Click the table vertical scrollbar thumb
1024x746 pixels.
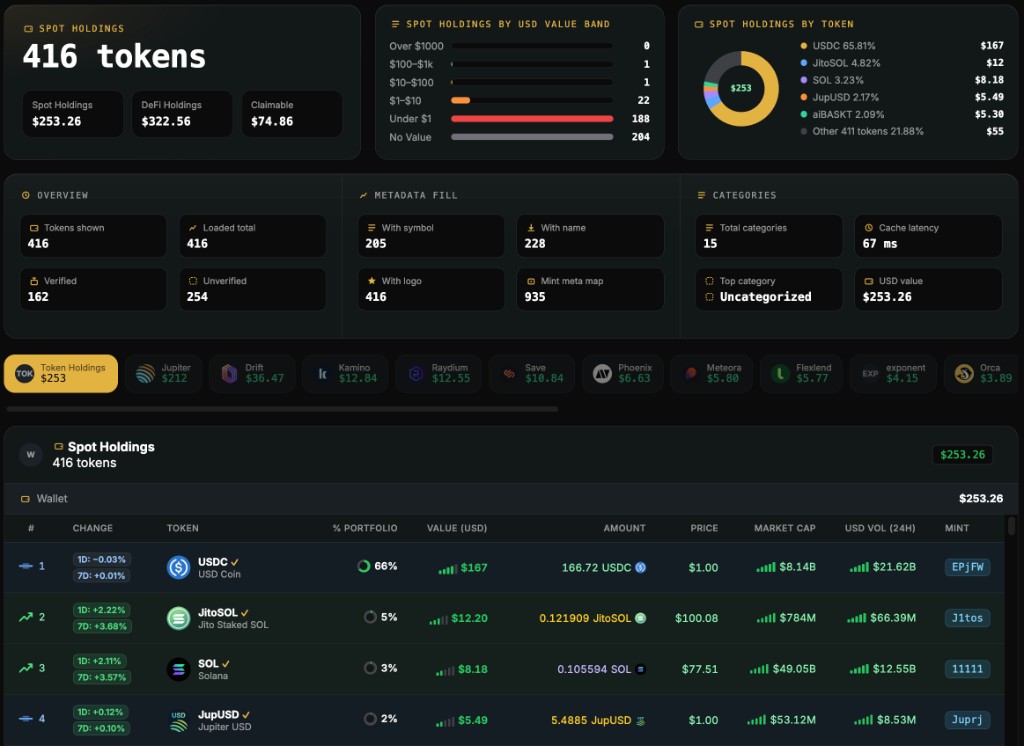tap(1012, 526)
